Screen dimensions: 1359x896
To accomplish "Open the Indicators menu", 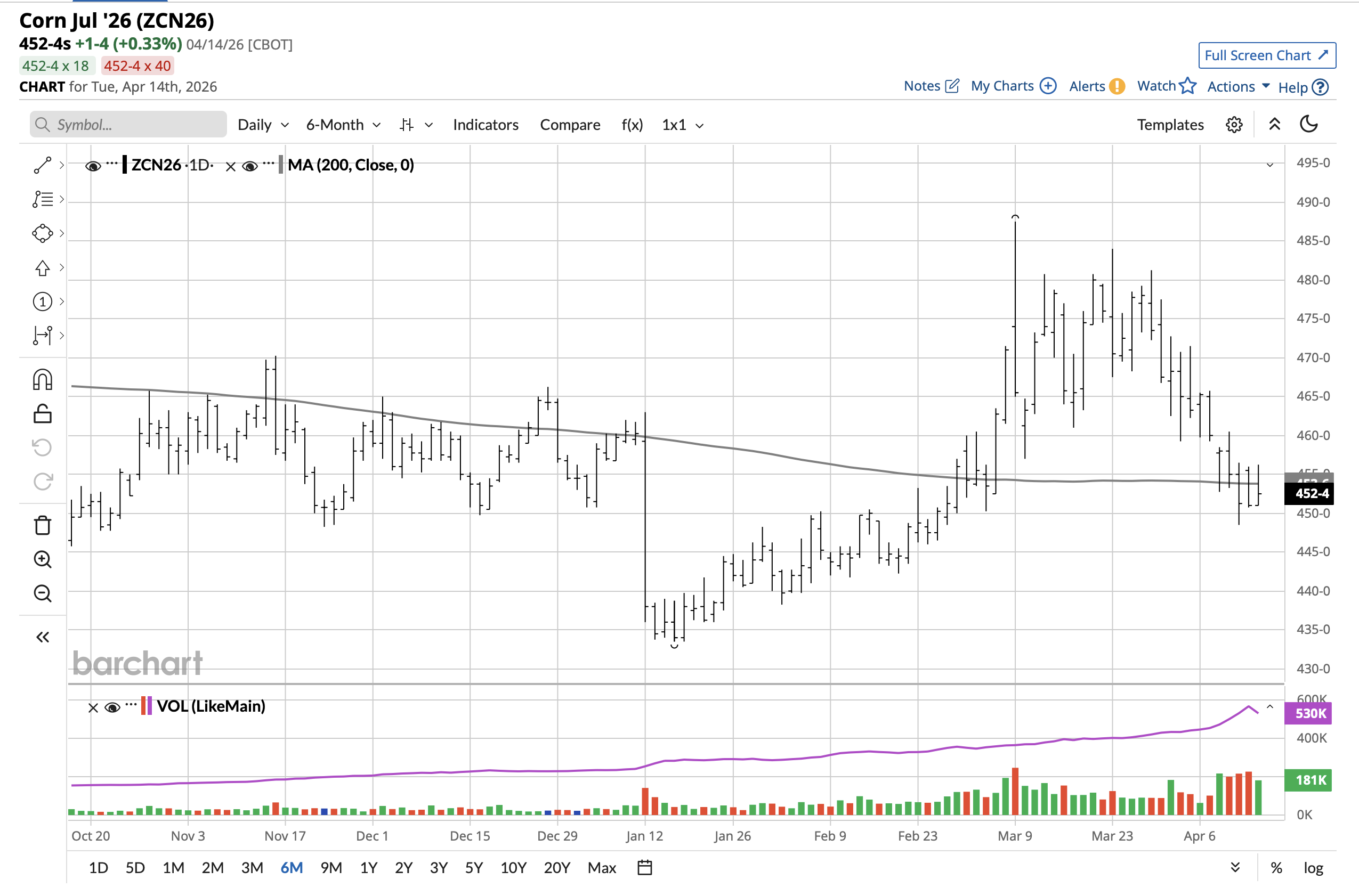I will (x=486, y=125).
